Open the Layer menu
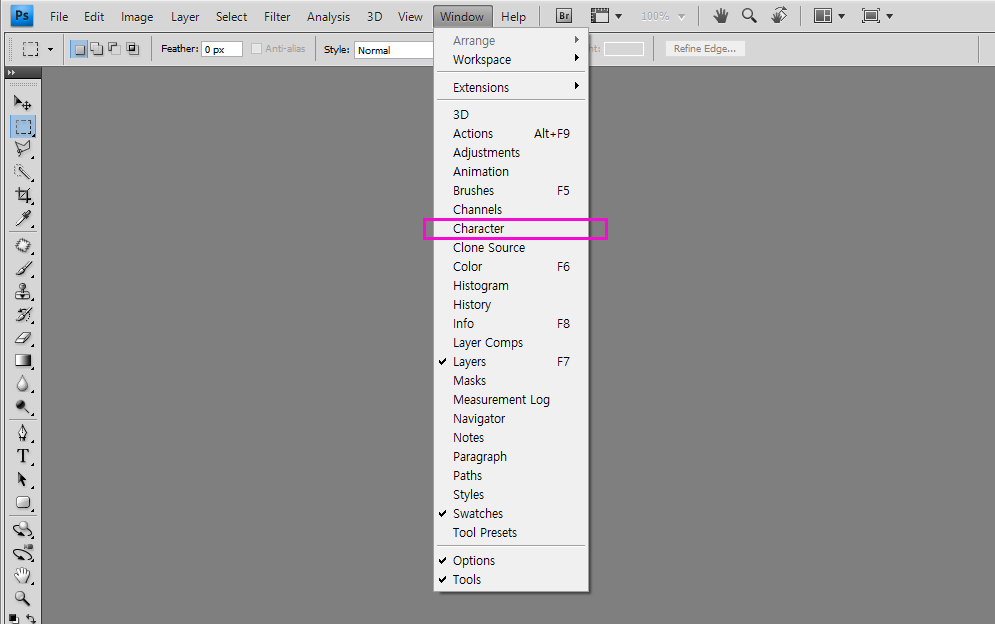995x624 pixels. click(x=185, y=17)
